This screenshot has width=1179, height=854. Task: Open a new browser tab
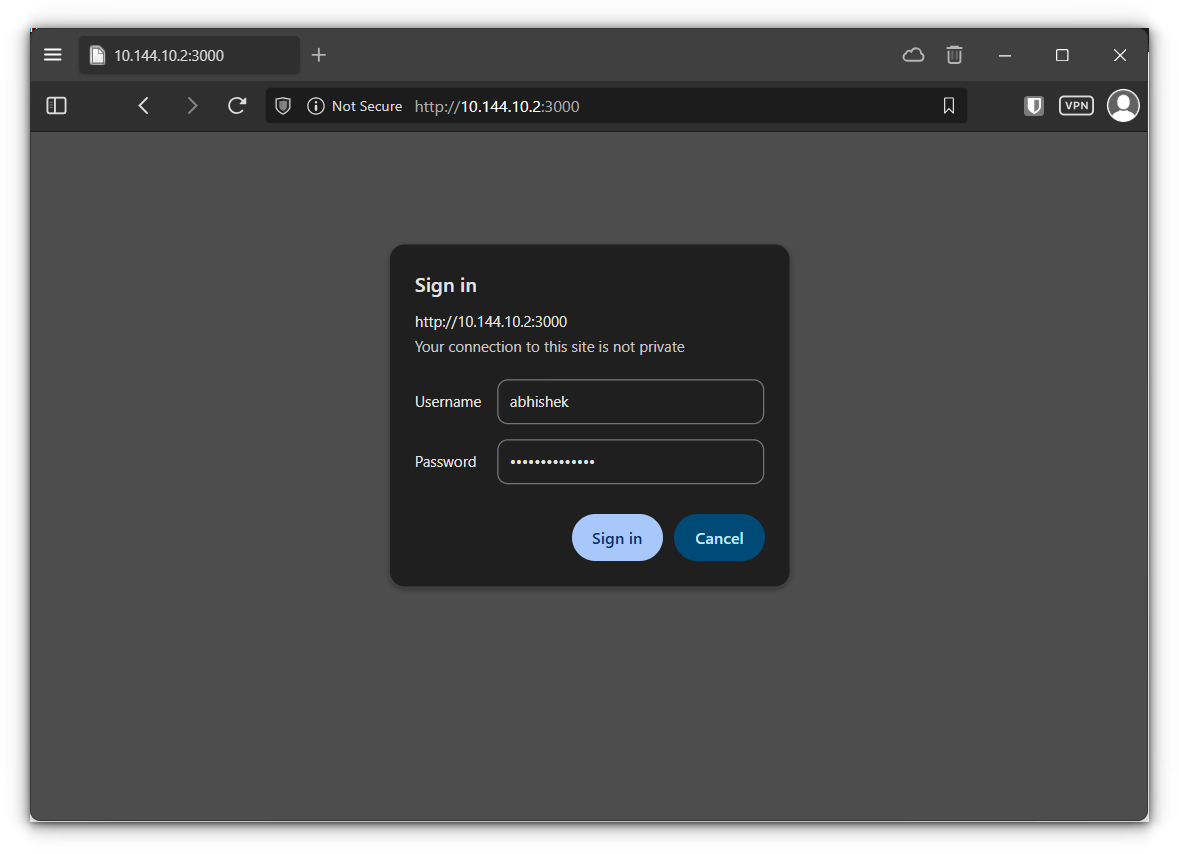319,54
